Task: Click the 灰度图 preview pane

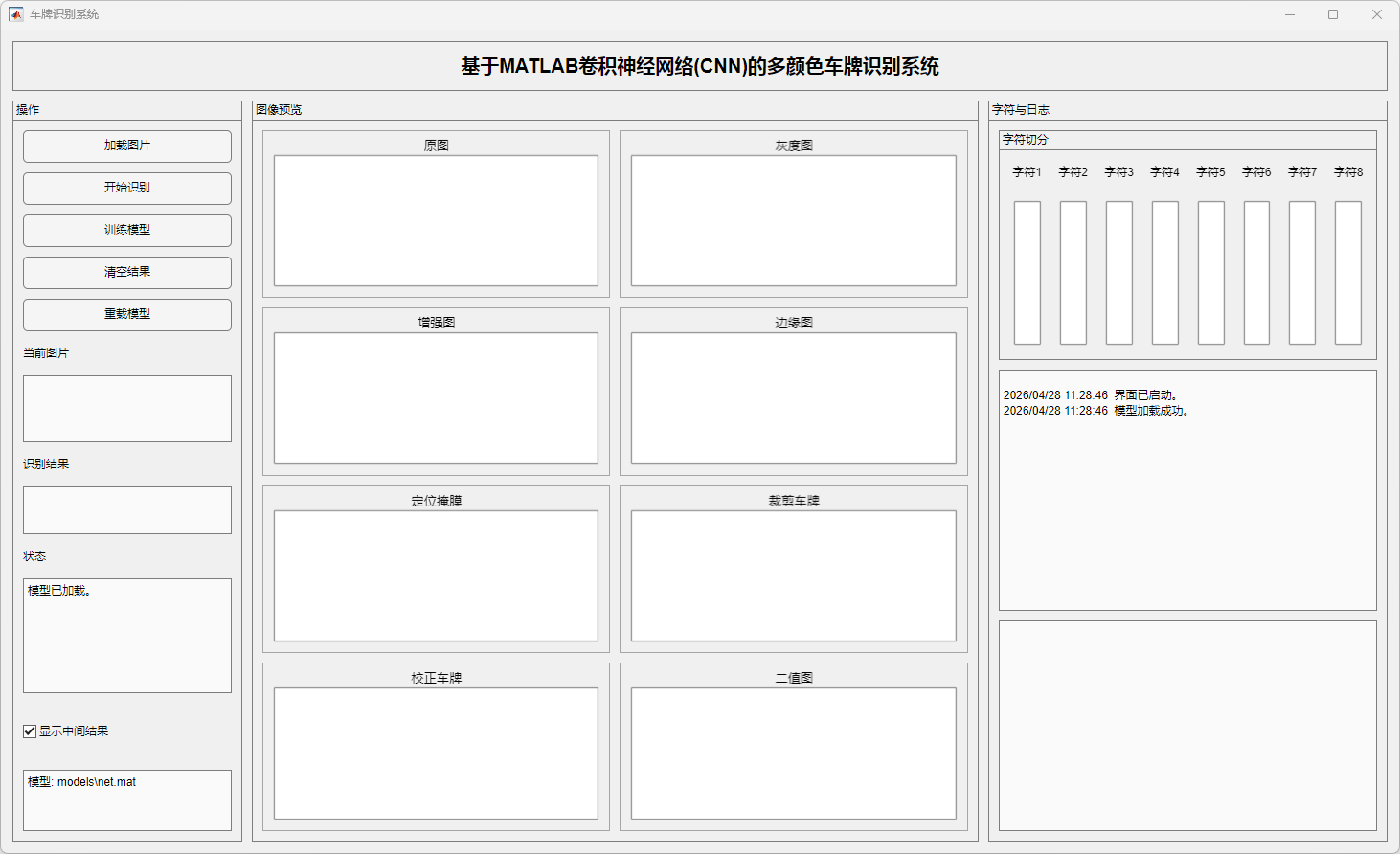Action: 793,221
